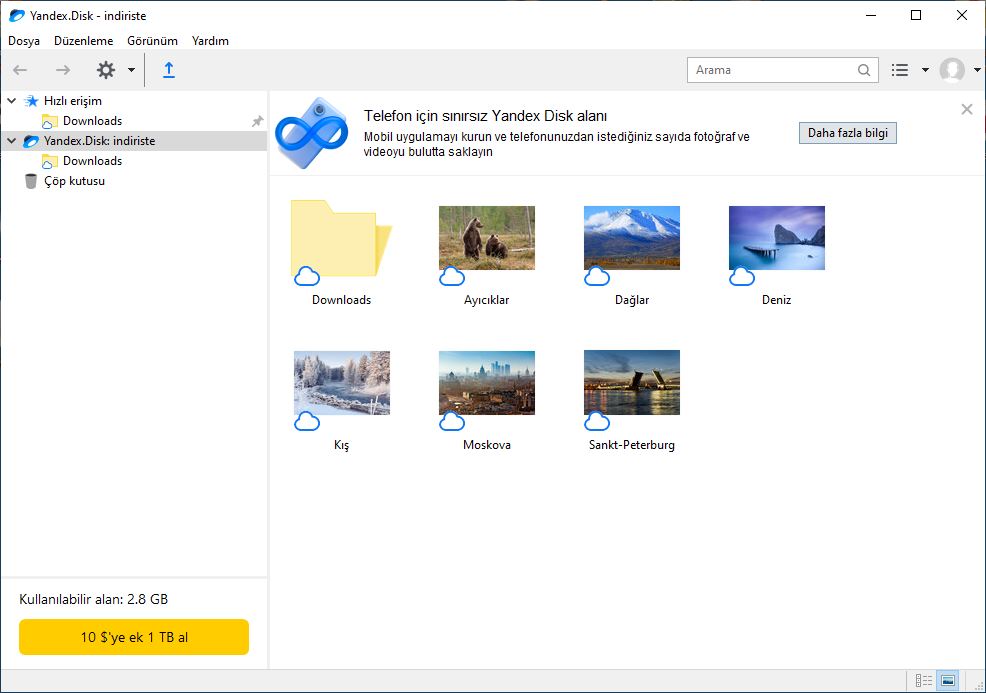Click the magnifier search icon
986x693 pixels.
[x=864, y=70]
